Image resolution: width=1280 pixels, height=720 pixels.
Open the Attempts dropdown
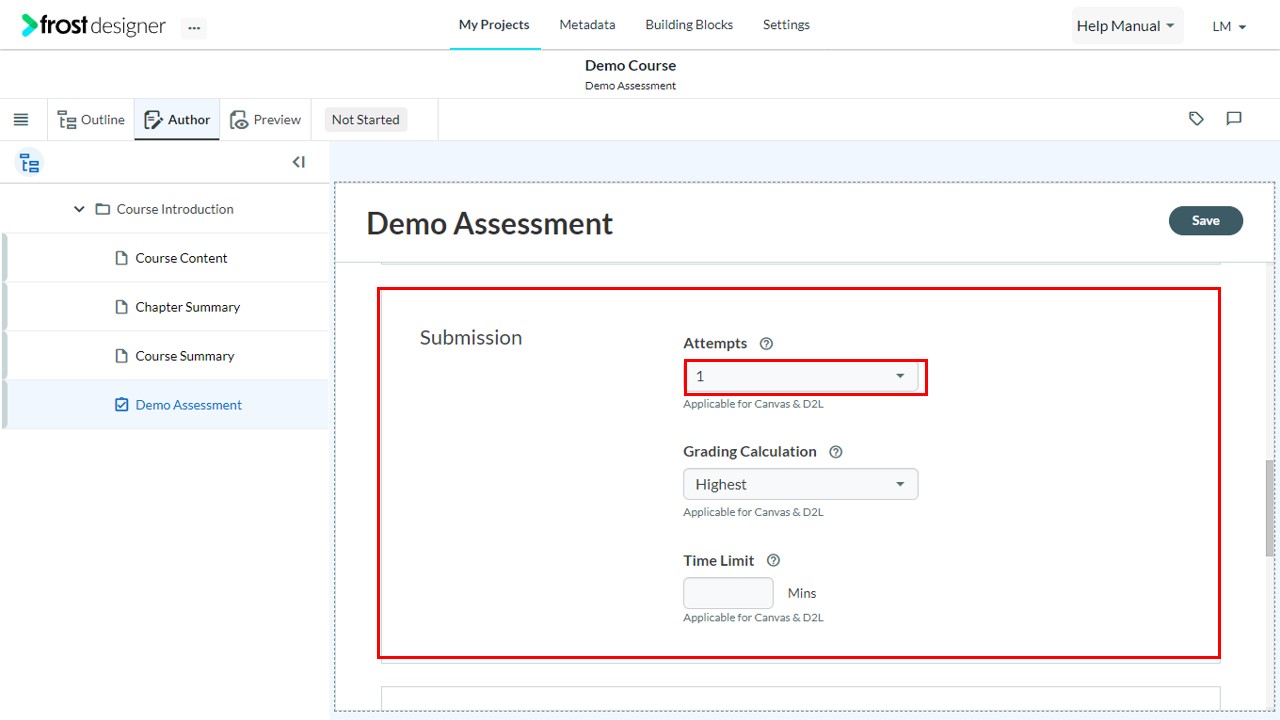(801, 376)
